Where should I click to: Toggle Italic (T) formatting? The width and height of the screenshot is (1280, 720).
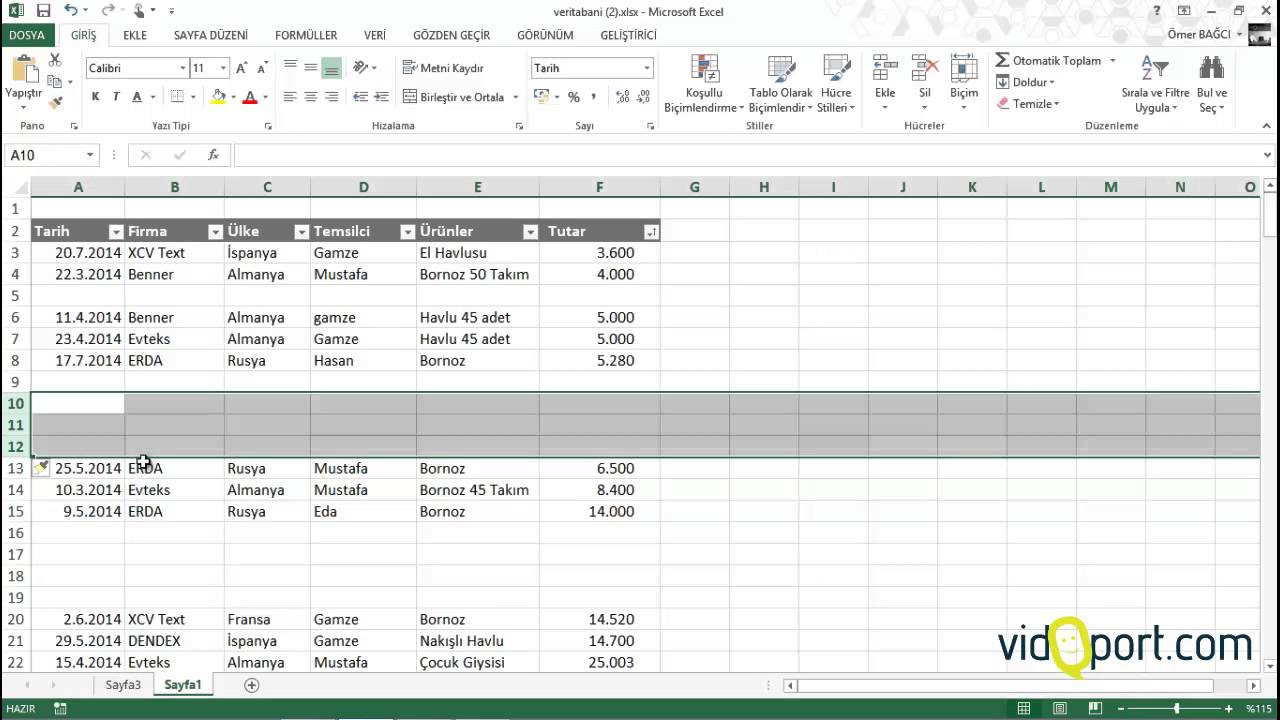[116, 97]
